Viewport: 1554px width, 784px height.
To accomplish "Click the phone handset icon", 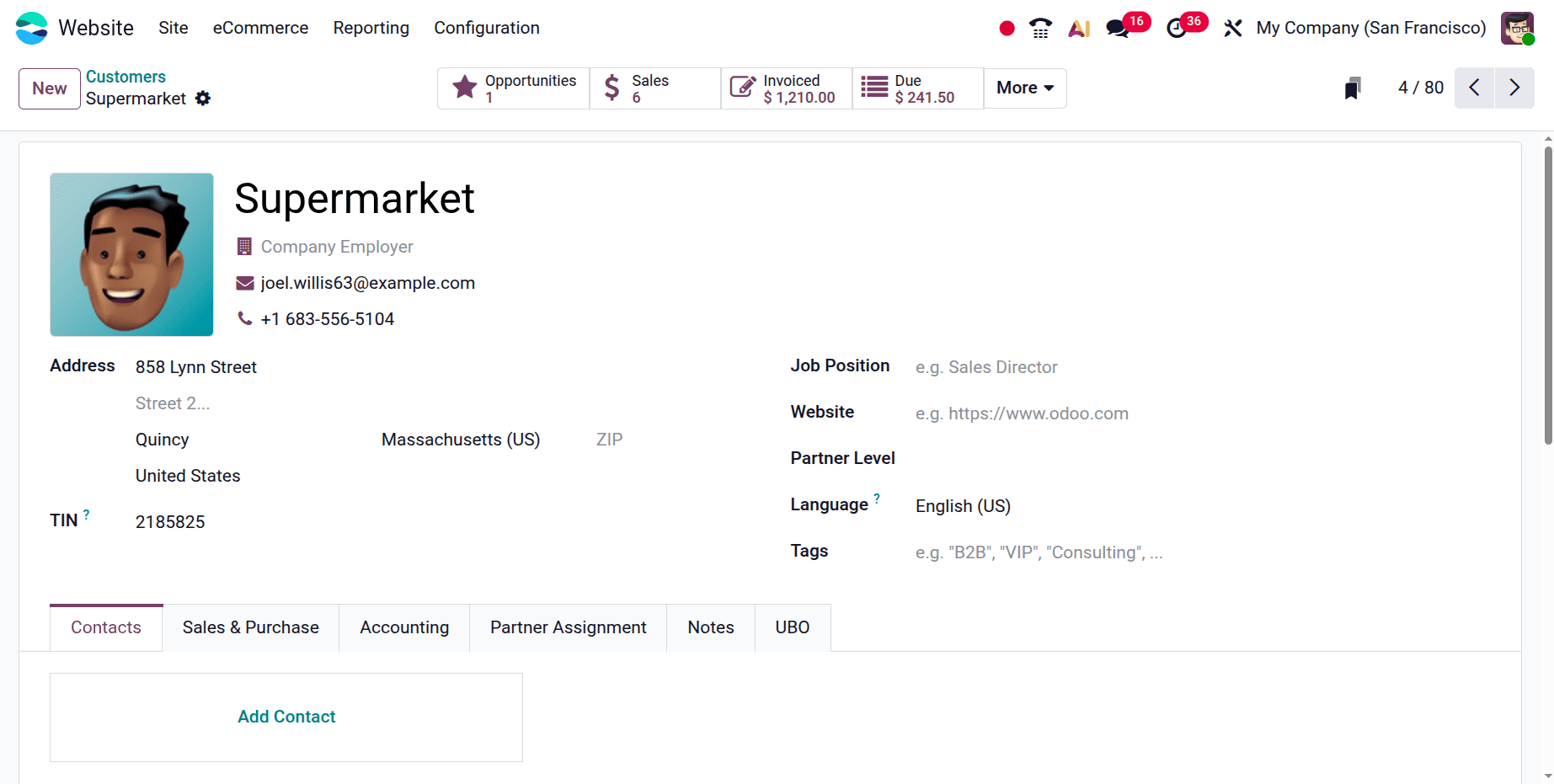I will (x=245, y=318).
